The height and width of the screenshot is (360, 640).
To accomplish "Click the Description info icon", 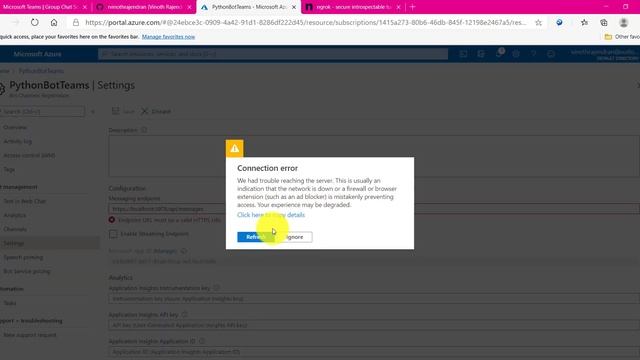I will (144, 130).
